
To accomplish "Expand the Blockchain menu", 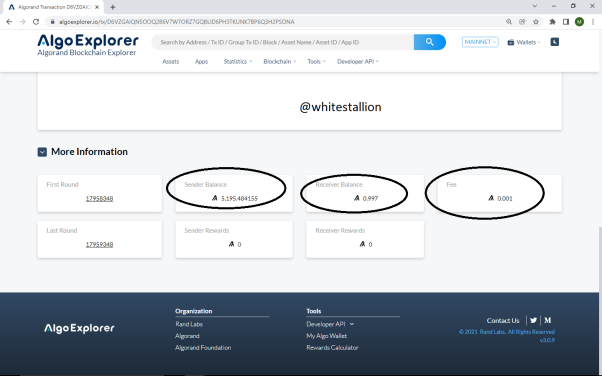I will point(280,61).
